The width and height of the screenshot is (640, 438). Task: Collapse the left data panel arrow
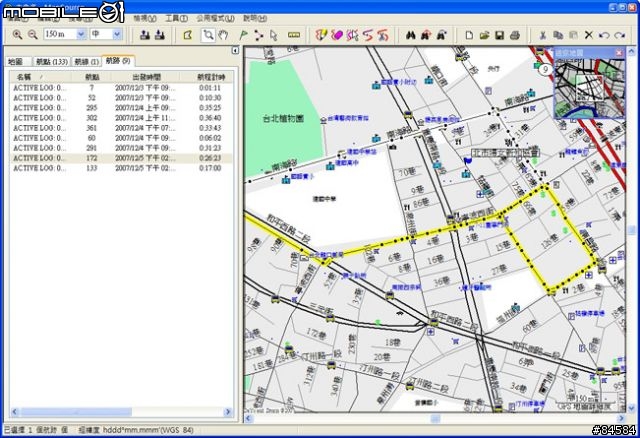click(x=235, y=50)
